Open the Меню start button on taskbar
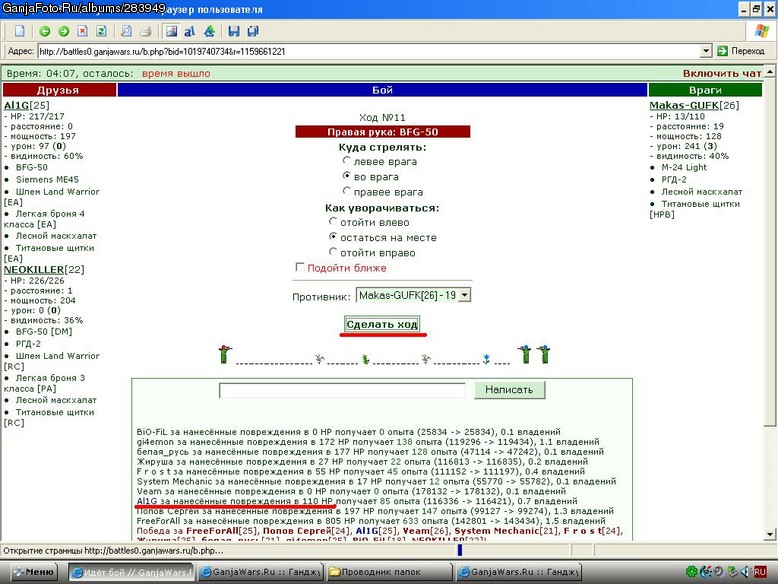This screenshot has height=584, width=778. coord(33,572)
